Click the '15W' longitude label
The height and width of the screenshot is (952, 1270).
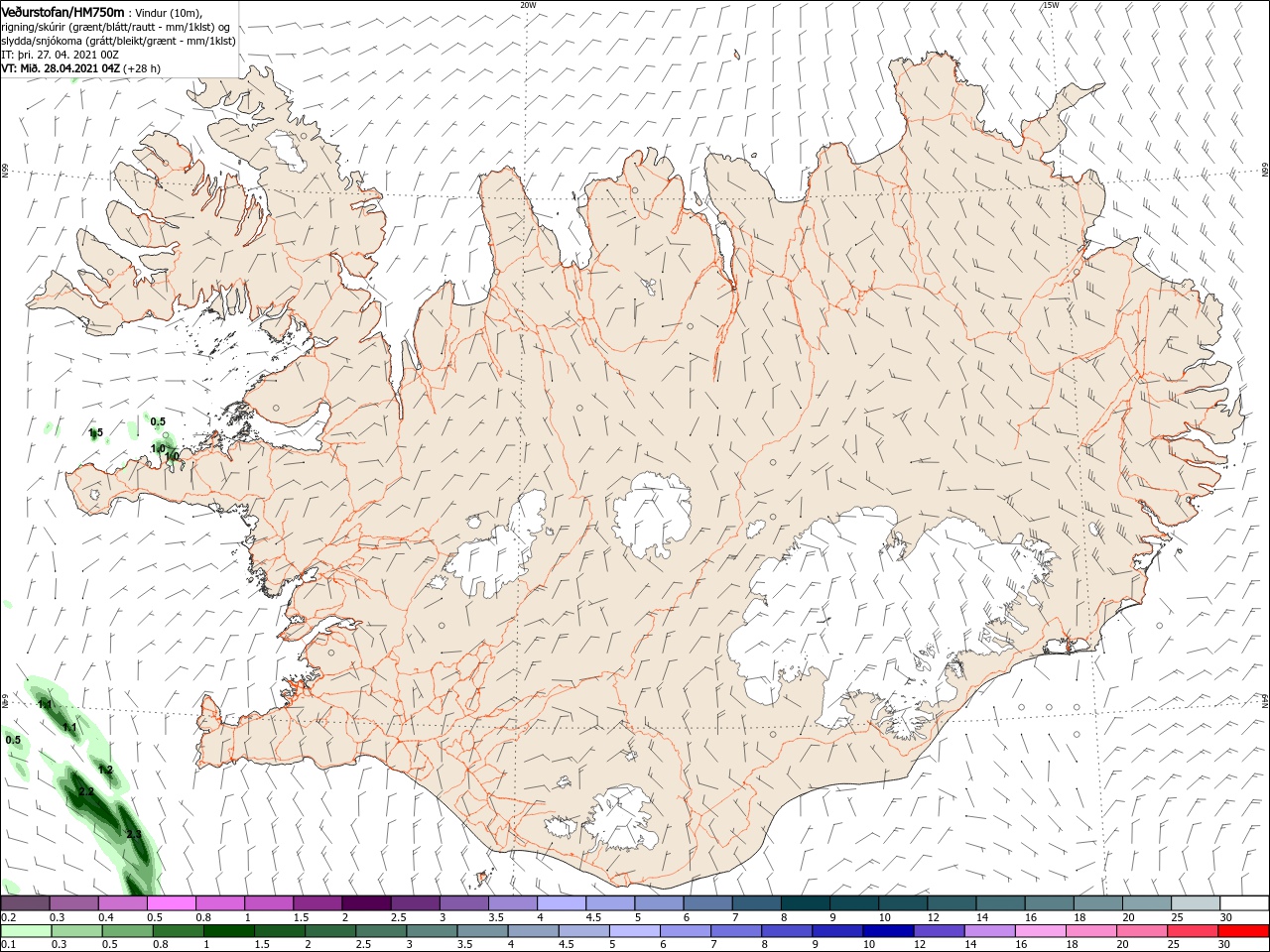[1051, 5]
